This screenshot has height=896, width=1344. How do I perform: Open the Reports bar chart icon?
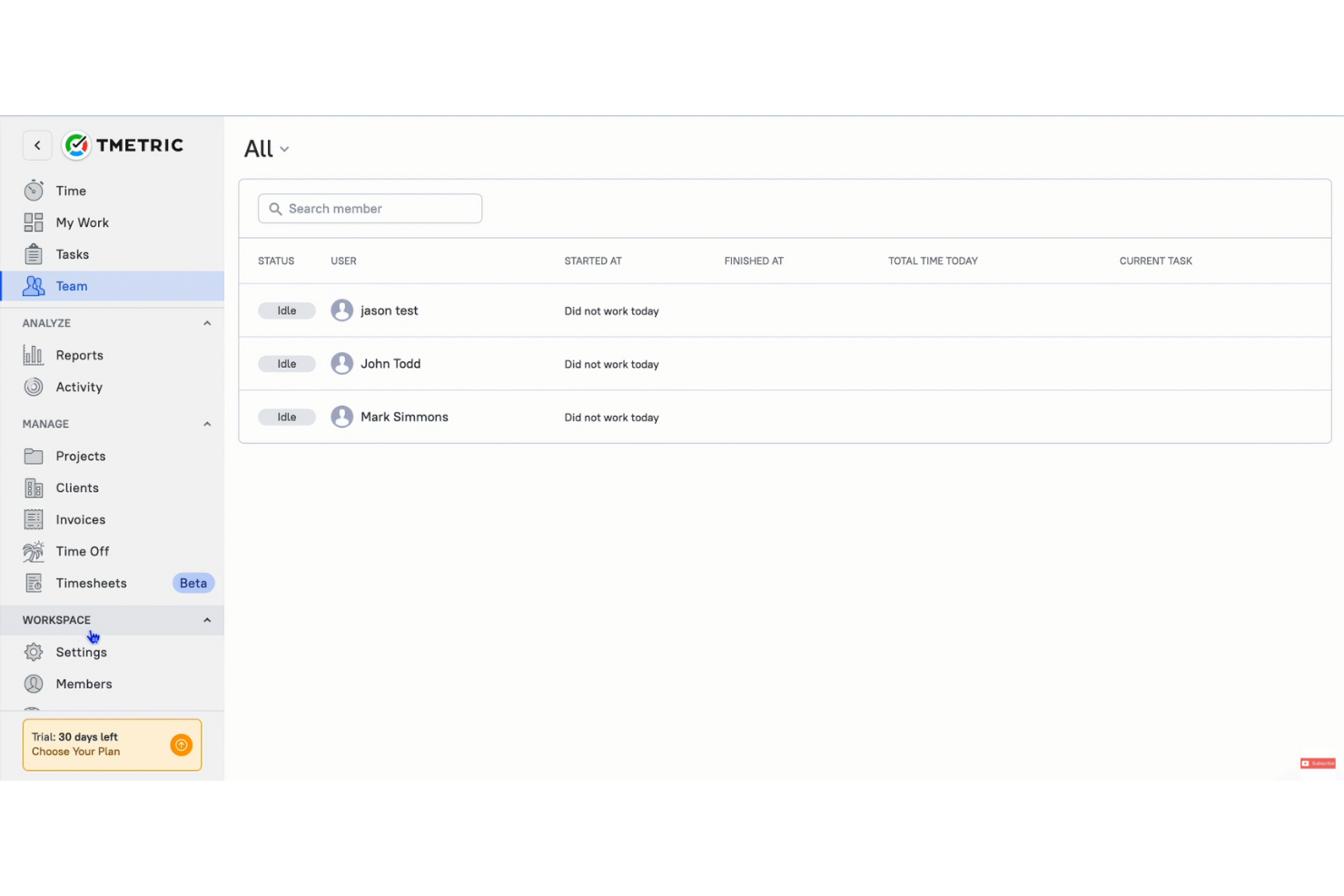[33, 355]
